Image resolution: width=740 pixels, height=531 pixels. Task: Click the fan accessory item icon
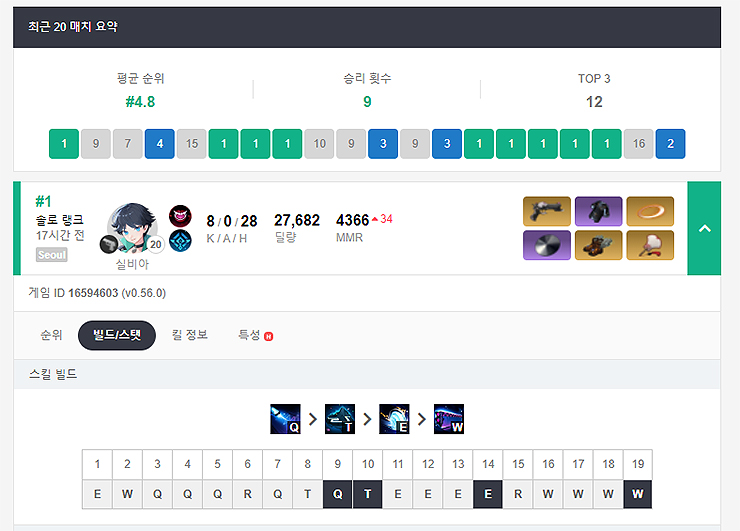650,245
